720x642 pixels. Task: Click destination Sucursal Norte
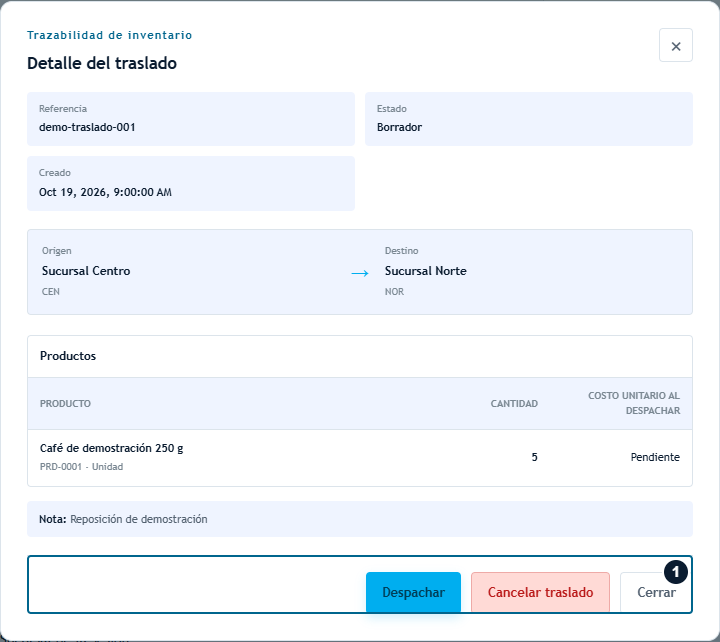pos(426,271)
